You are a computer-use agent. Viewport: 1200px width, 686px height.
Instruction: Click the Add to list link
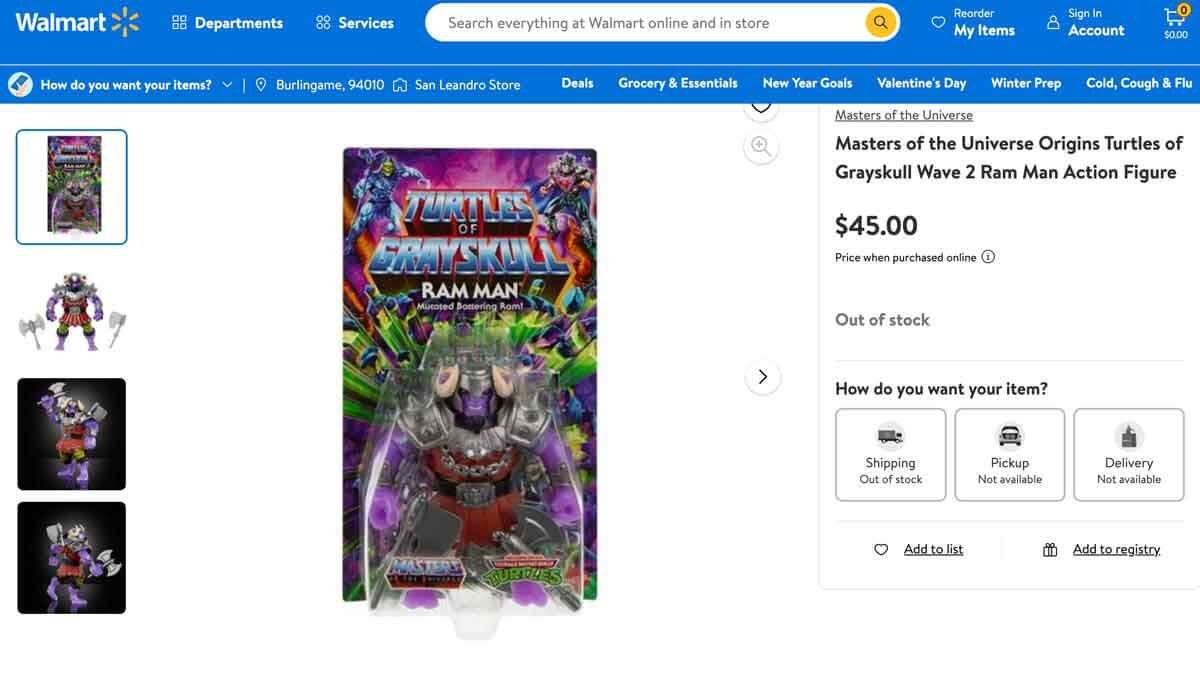coord(932,549)
